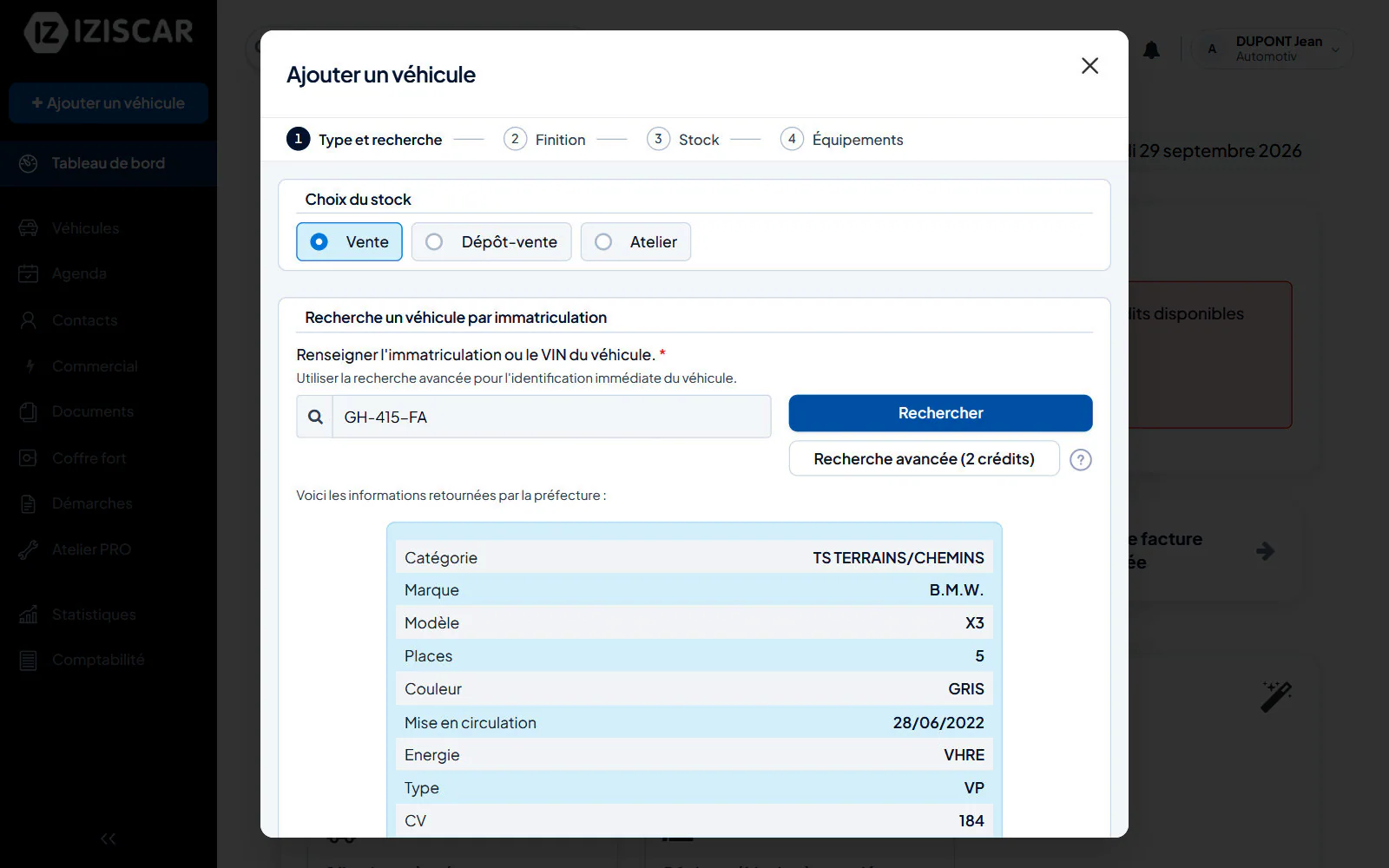Viewport: 1389px width, 868px height.
Task: Click the Contacts person icon
Action: click(x=29, y=320)
